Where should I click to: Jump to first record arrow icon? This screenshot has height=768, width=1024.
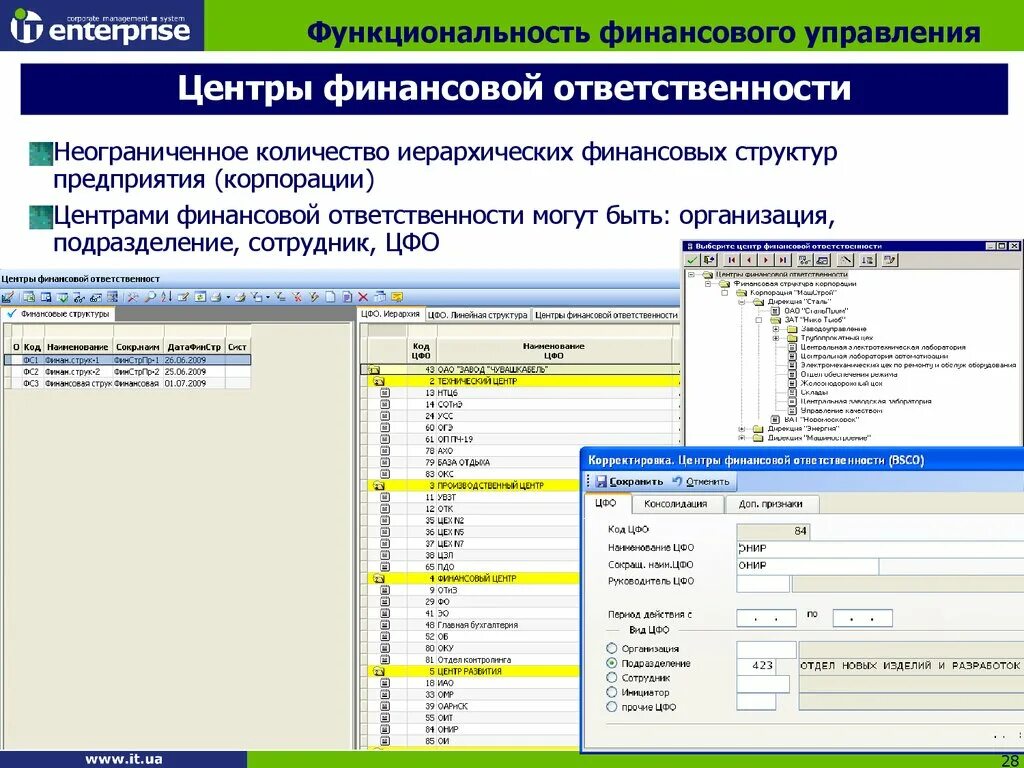coord(732,260)
